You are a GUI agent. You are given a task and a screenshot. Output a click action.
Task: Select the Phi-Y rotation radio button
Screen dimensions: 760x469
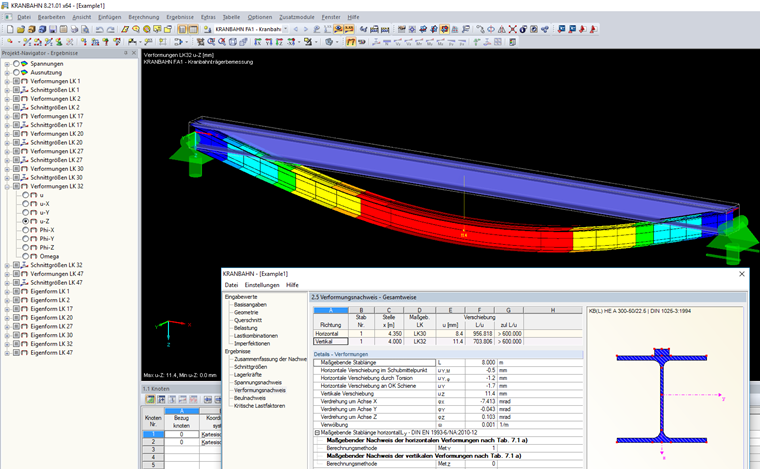pos(25,238)
